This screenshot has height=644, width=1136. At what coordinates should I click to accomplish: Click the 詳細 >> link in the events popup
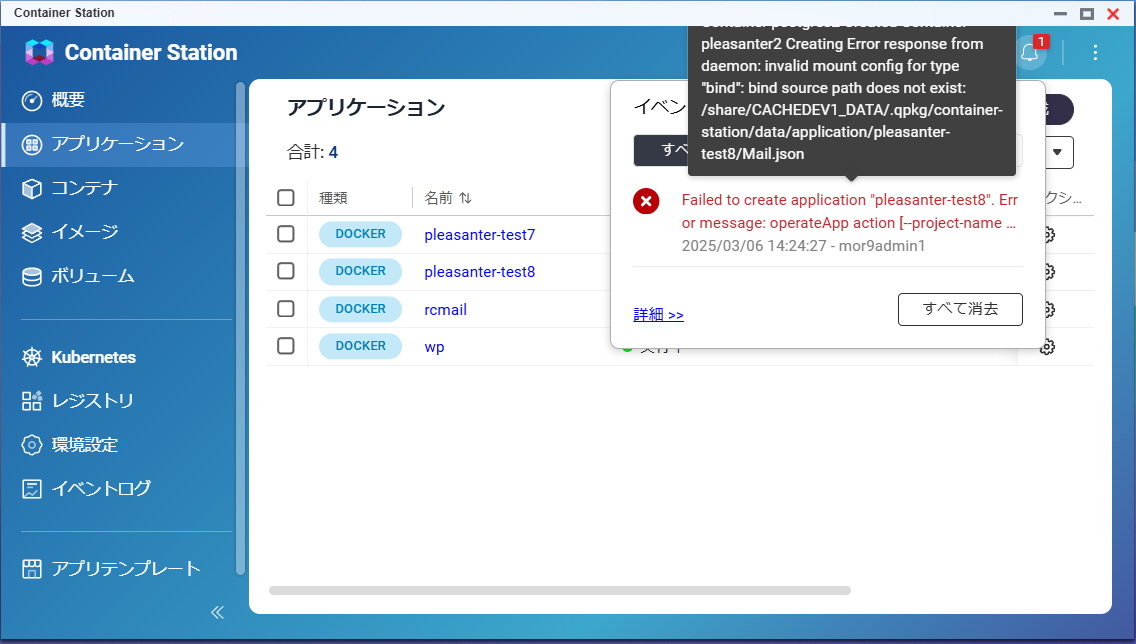tap(659, 314)
